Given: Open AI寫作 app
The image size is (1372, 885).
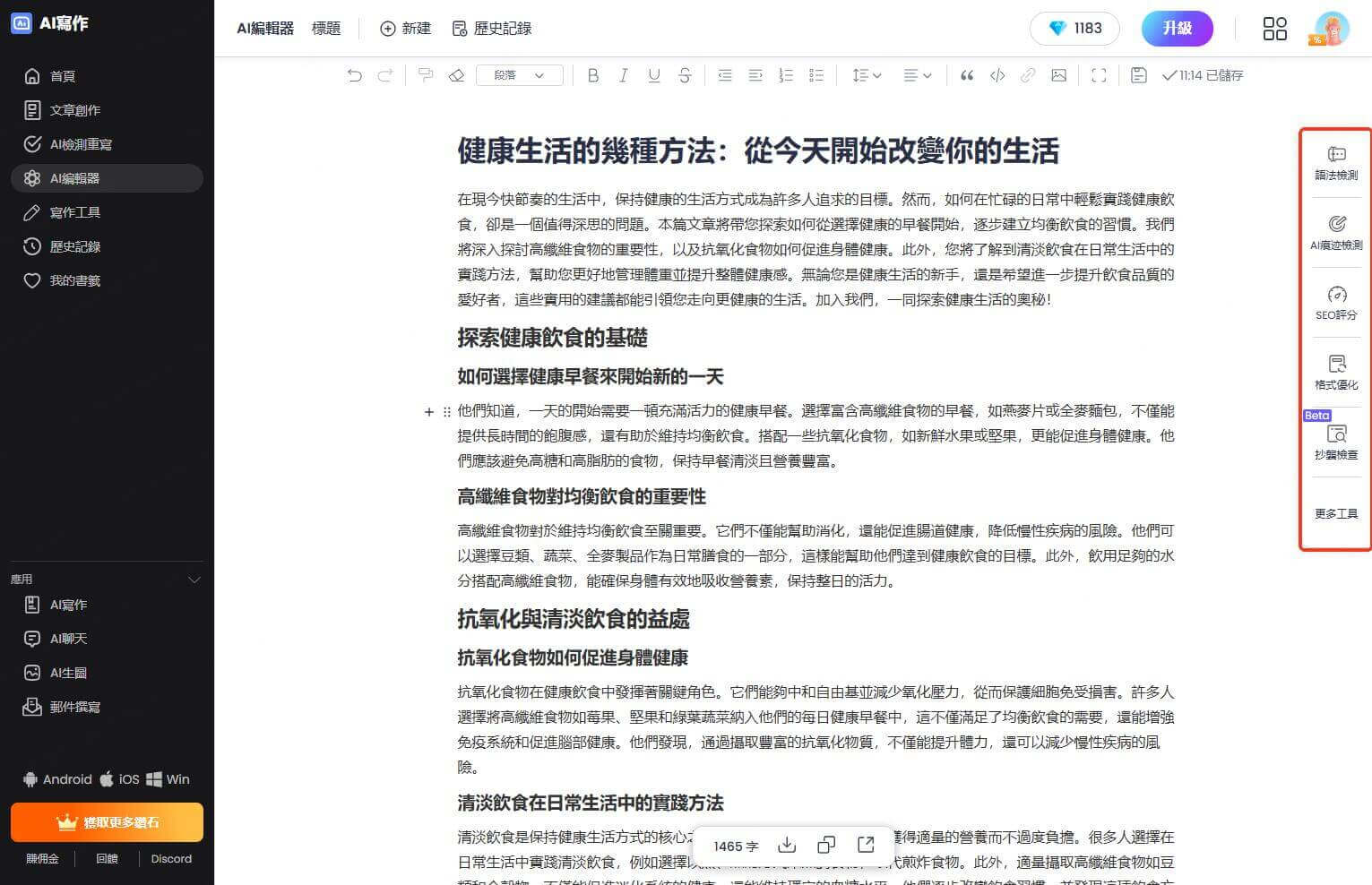Looking at the screenshot, I should point(108,605).
